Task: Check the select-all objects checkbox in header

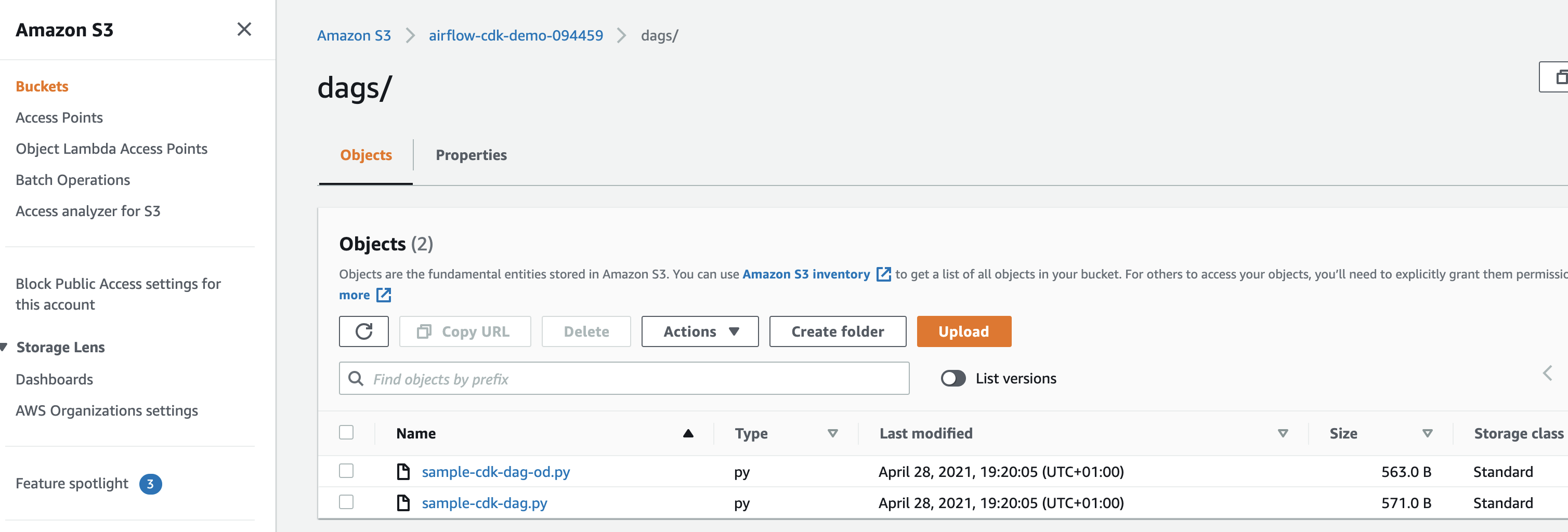Action: pyautogui.click(x=346, y=432)
